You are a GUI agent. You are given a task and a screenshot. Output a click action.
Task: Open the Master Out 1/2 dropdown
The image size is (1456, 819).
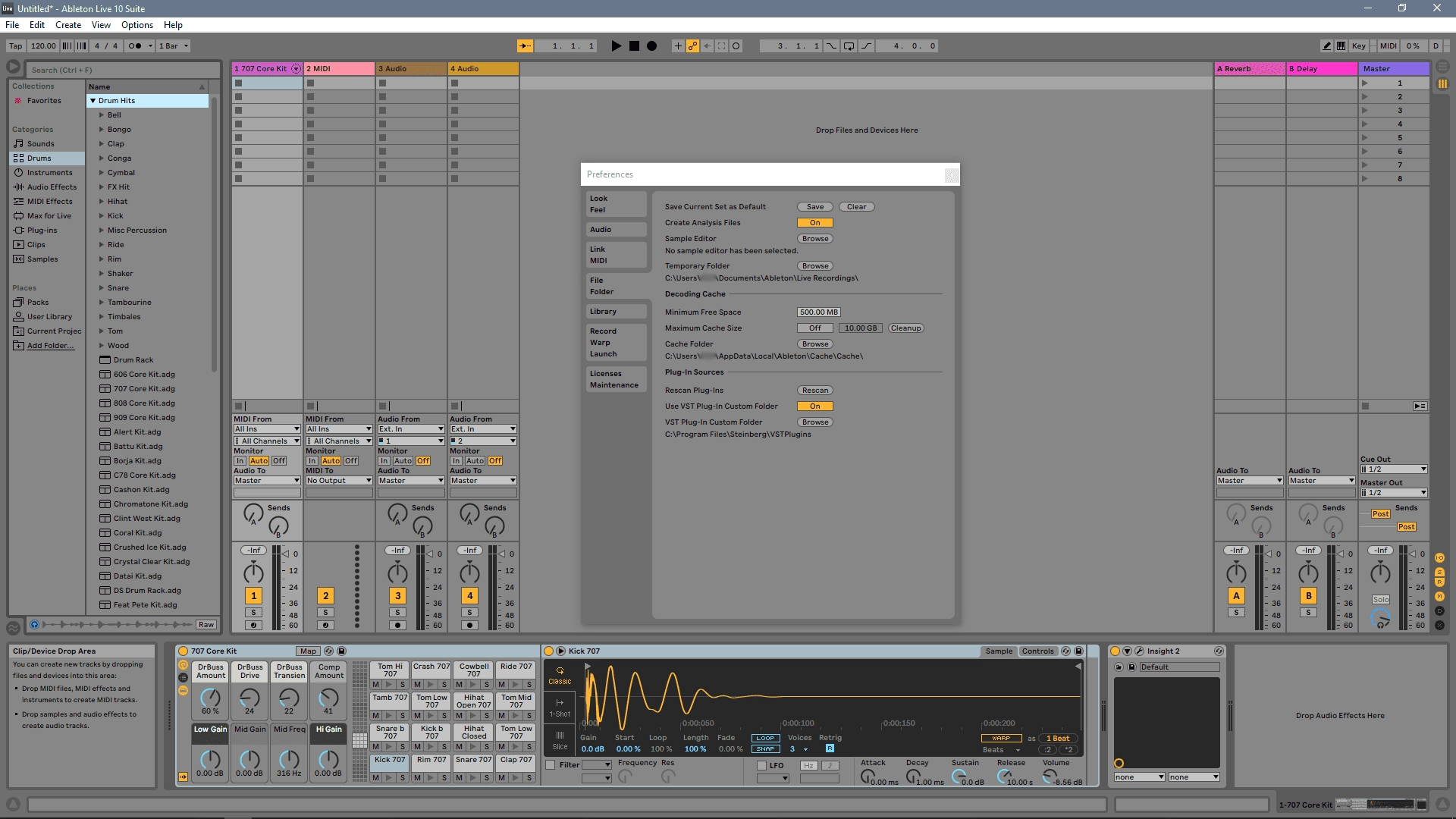[x=1394, y=493]
